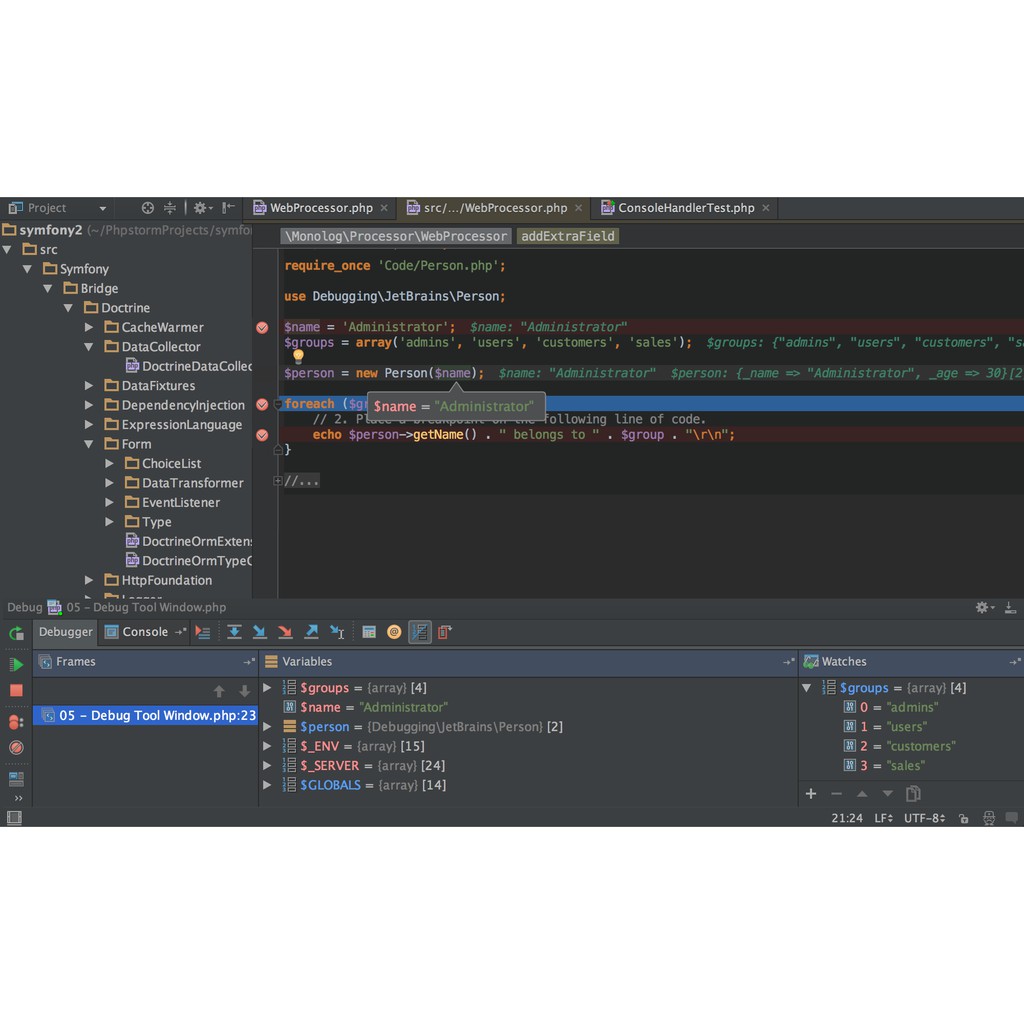Image resolution: width=1024 pixels, height=1024 pixels.
Task: Toggle the highlighted sort-values debugger button
Action: tap(419, 632)
